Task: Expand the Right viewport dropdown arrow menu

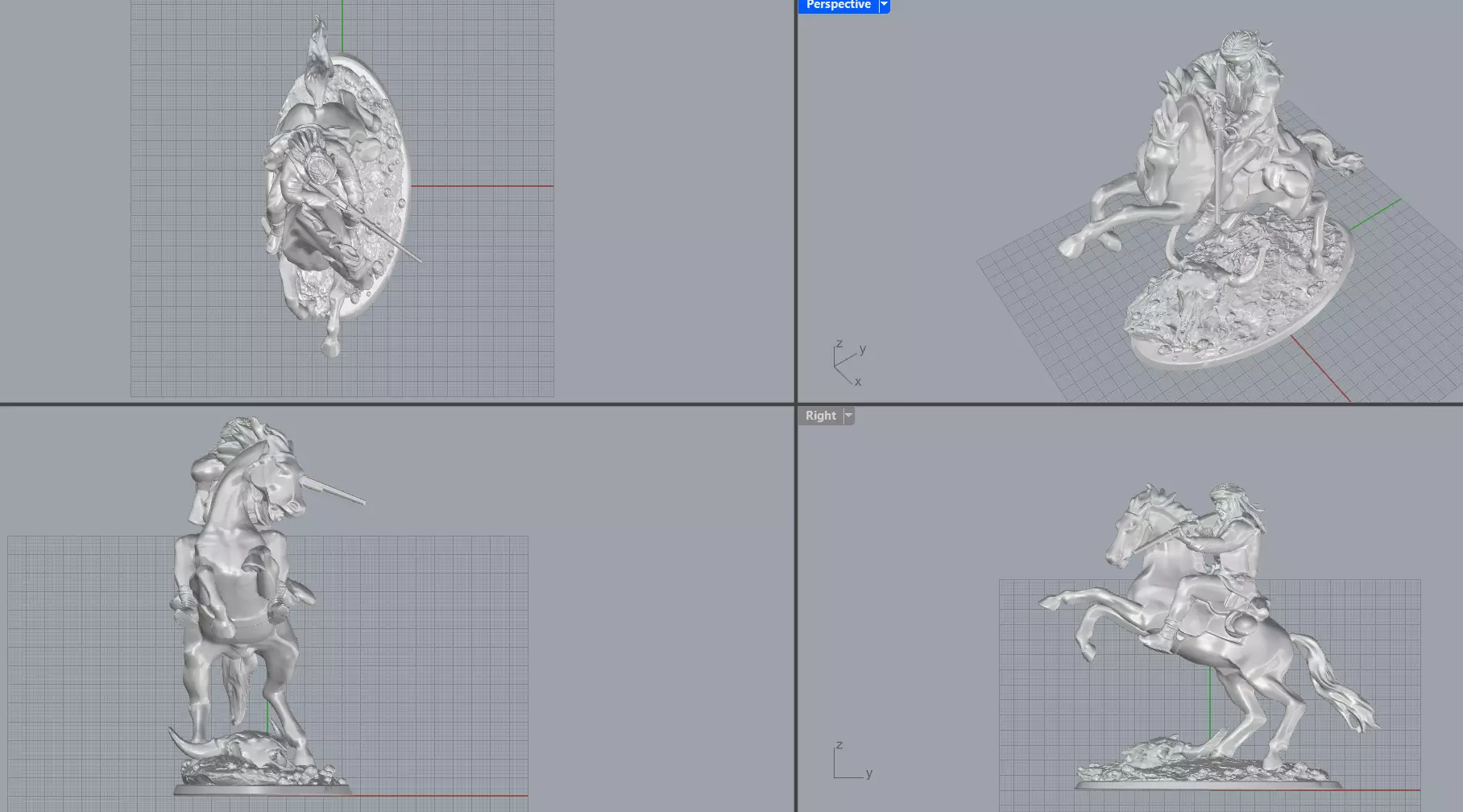Action: (848, 416)
